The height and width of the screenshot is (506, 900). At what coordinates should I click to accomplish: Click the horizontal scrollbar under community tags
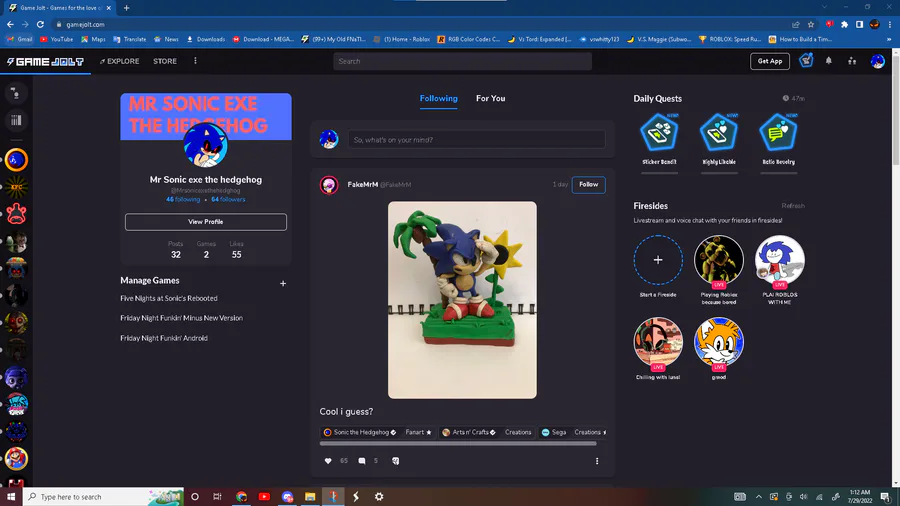click(x=458, y=443)
